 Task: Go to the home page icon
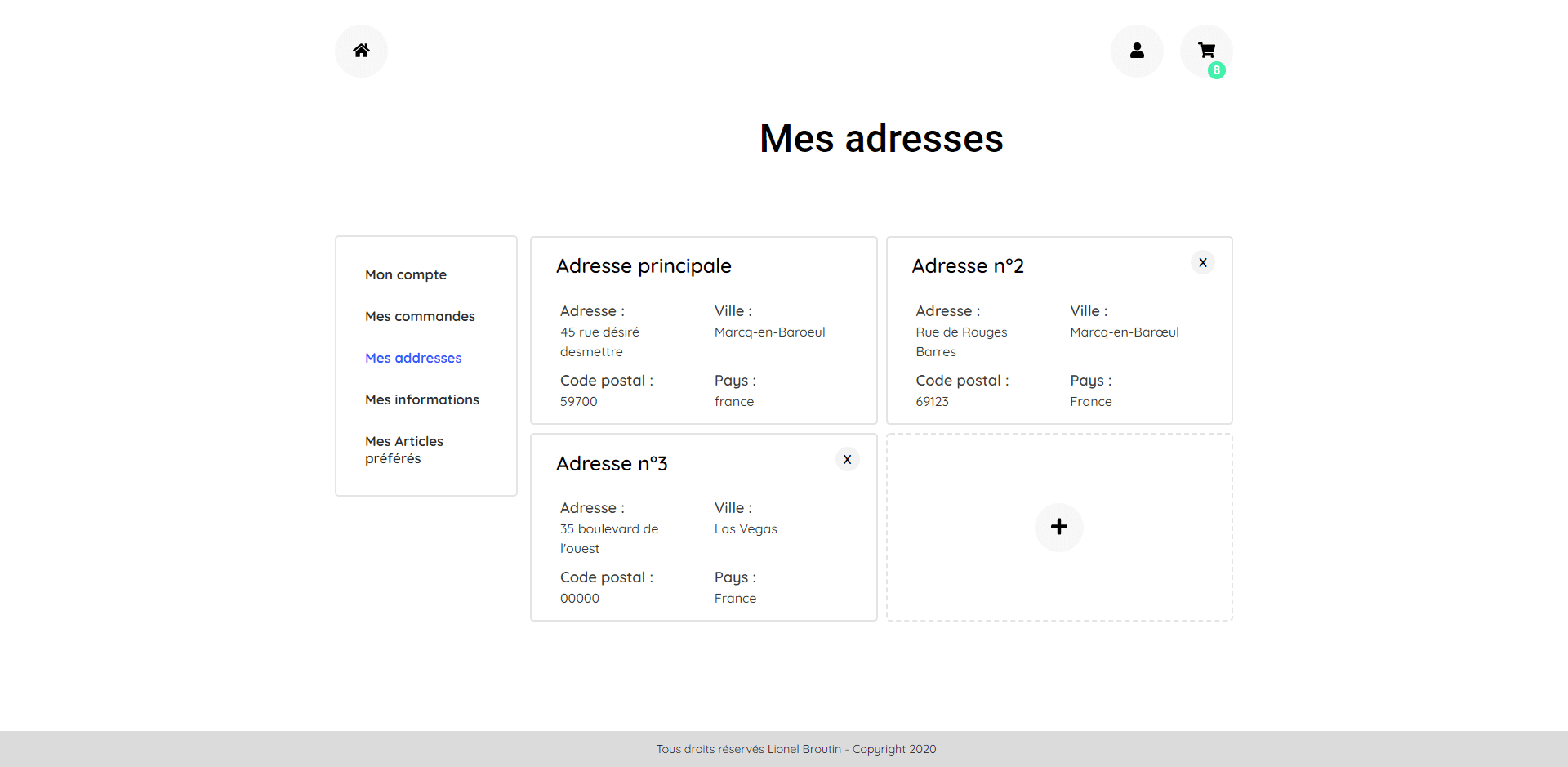point(361,51)
